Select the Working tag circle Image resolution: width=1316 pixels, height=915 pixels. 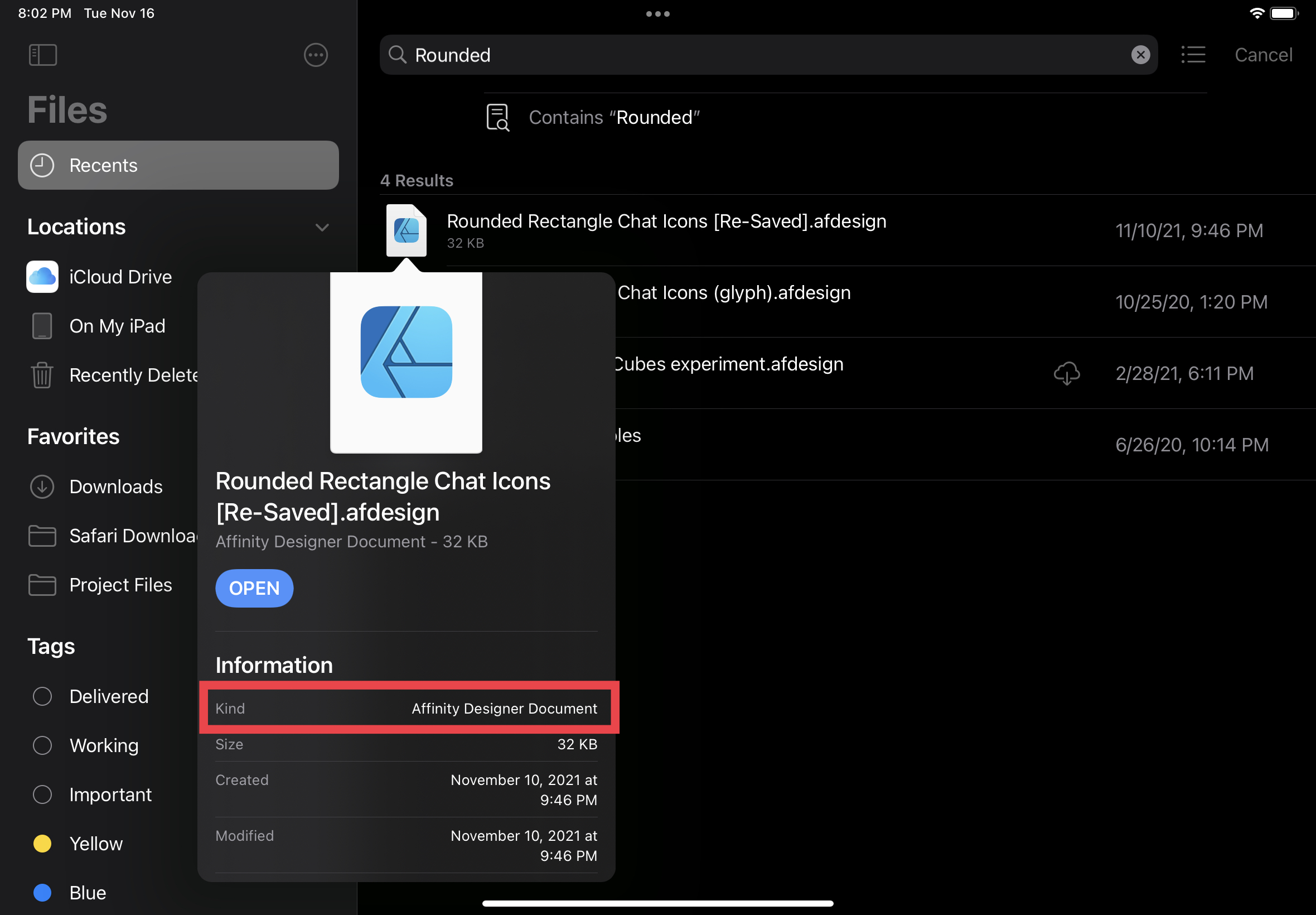pos(42,745)
